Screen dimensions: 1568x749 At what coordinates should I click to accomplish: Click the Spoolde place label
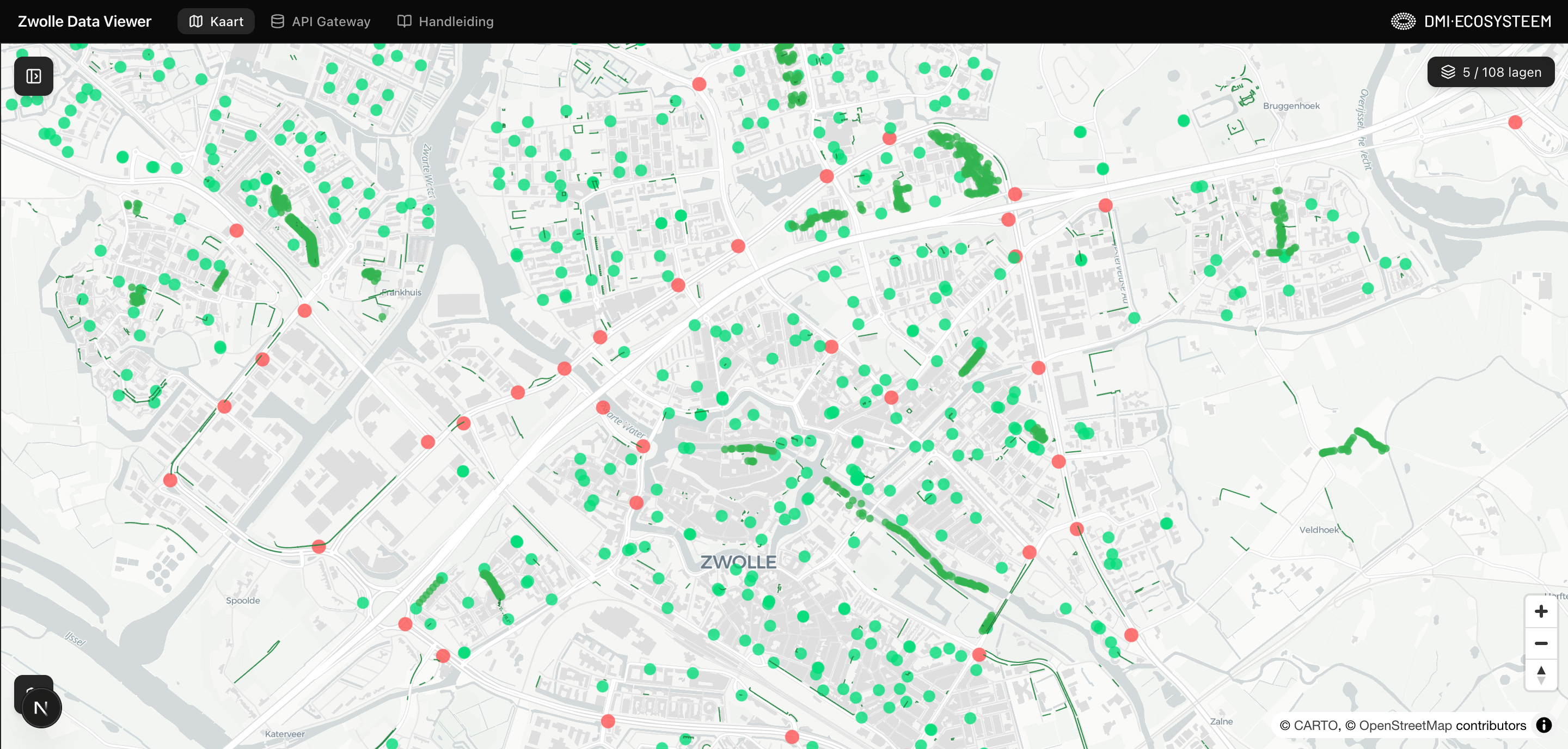coord(243,600)
